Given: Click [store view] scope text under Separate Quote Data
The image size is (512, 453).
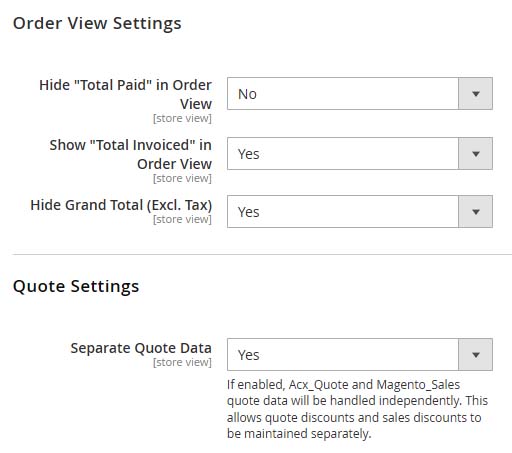Looking at the screenshot, I should pos(182,362).
